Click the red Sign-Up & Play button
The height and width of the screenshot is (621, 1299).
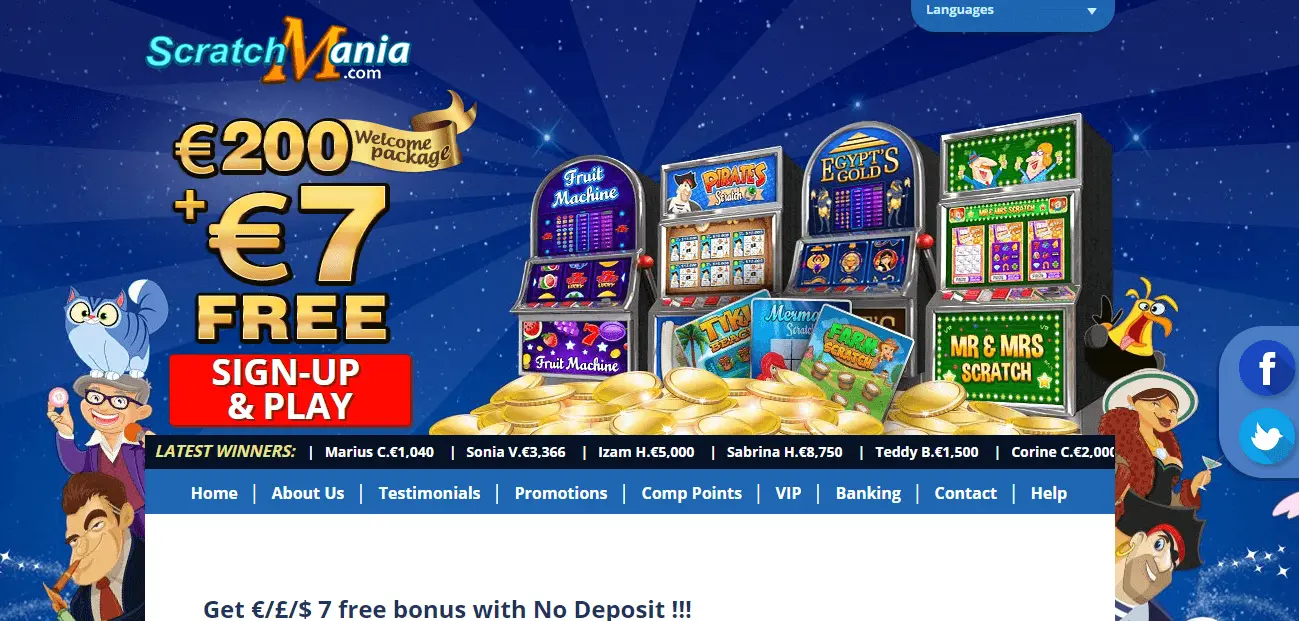pos(290,390)
